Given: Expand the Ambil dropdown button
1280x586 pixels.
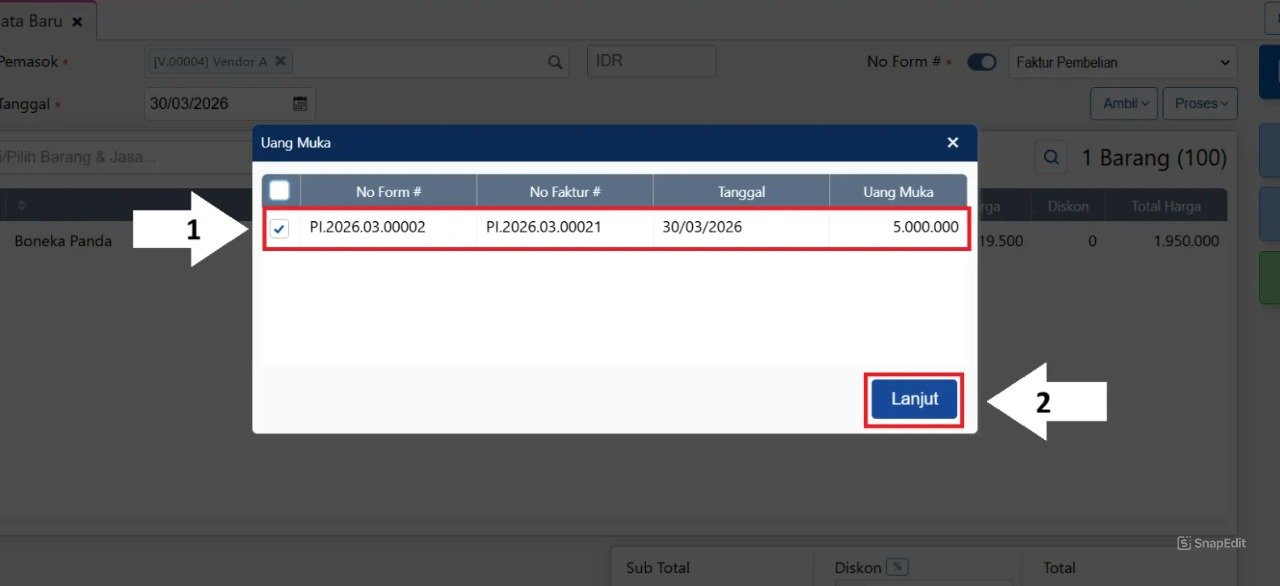Looking at the screenshot, I should (1124, 103).
